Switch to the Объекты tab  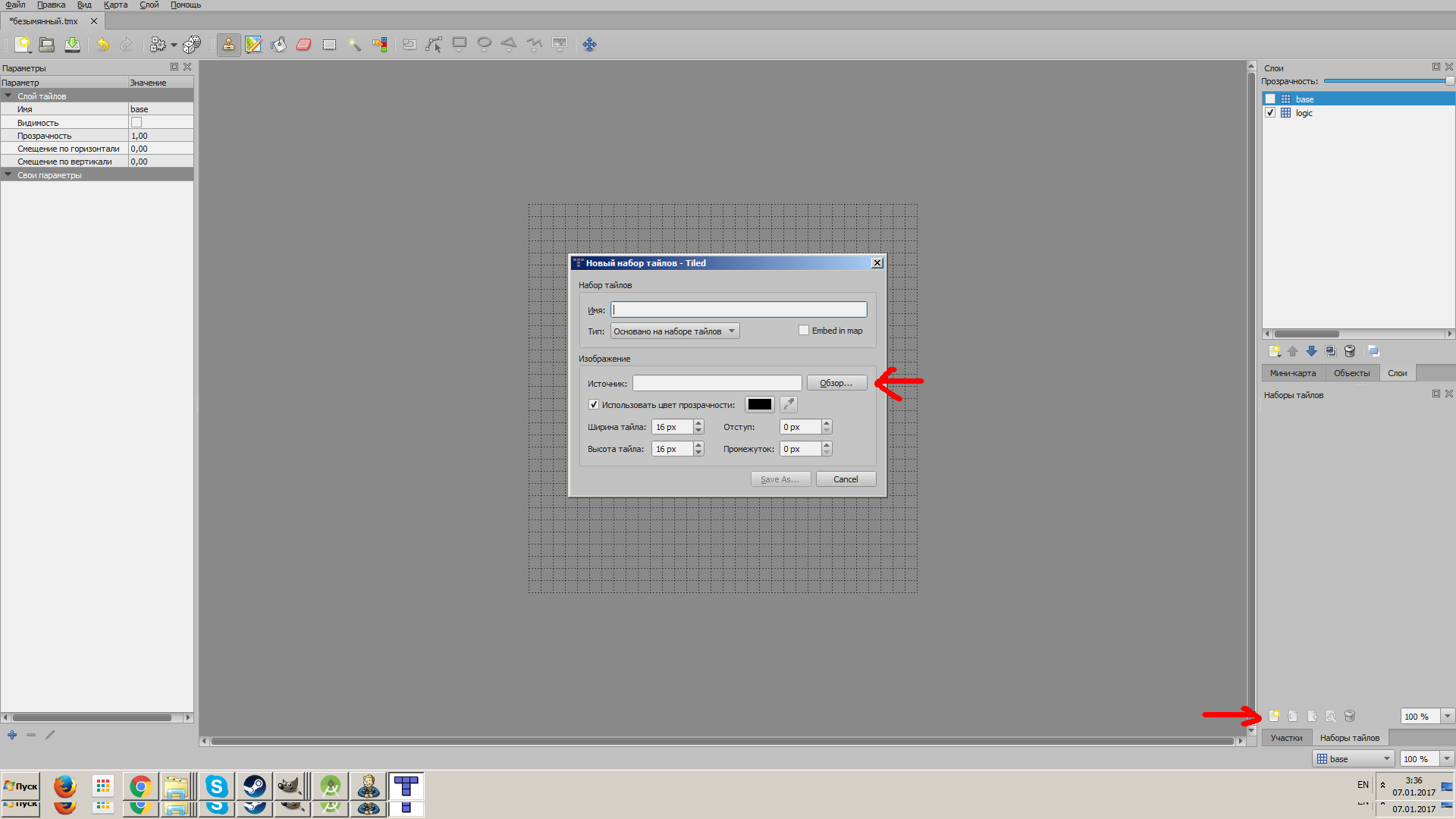pos(1351,373)
